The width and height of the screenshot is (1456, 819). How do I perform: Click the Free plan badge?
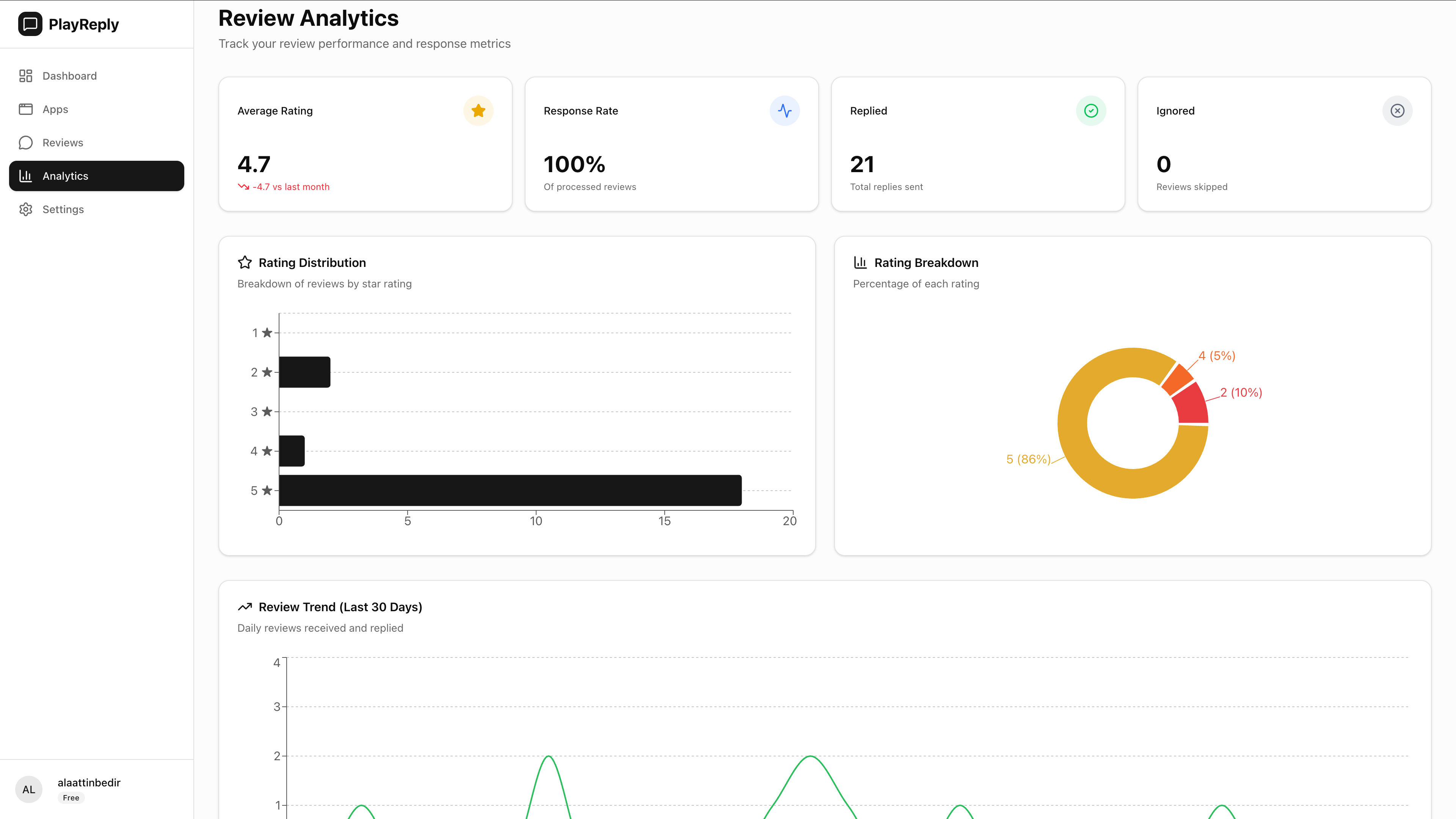(71, 797)
